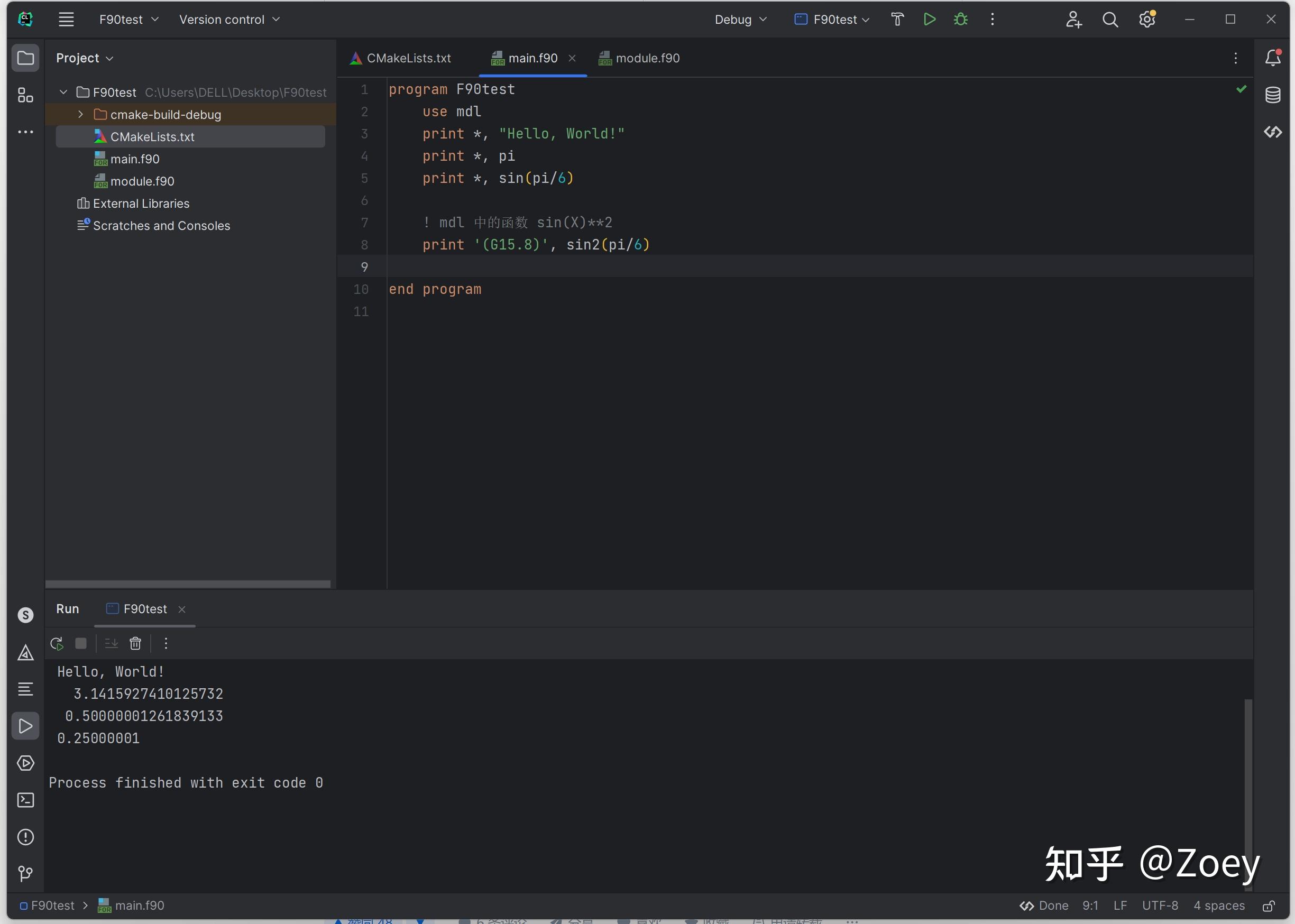Open the Git tool window icon

point(25,874)
